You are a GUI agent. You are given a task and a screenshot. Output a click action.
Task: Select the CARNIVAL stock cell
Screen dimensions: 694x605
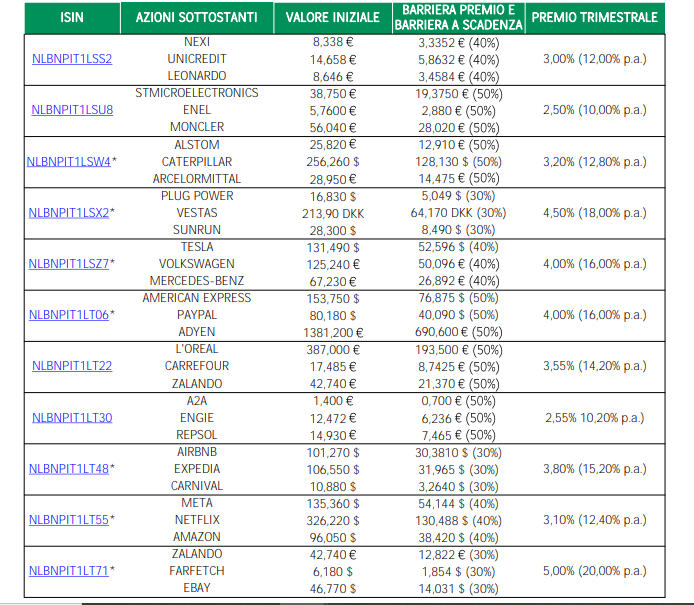pyautogui.click(x=197, y=486)
